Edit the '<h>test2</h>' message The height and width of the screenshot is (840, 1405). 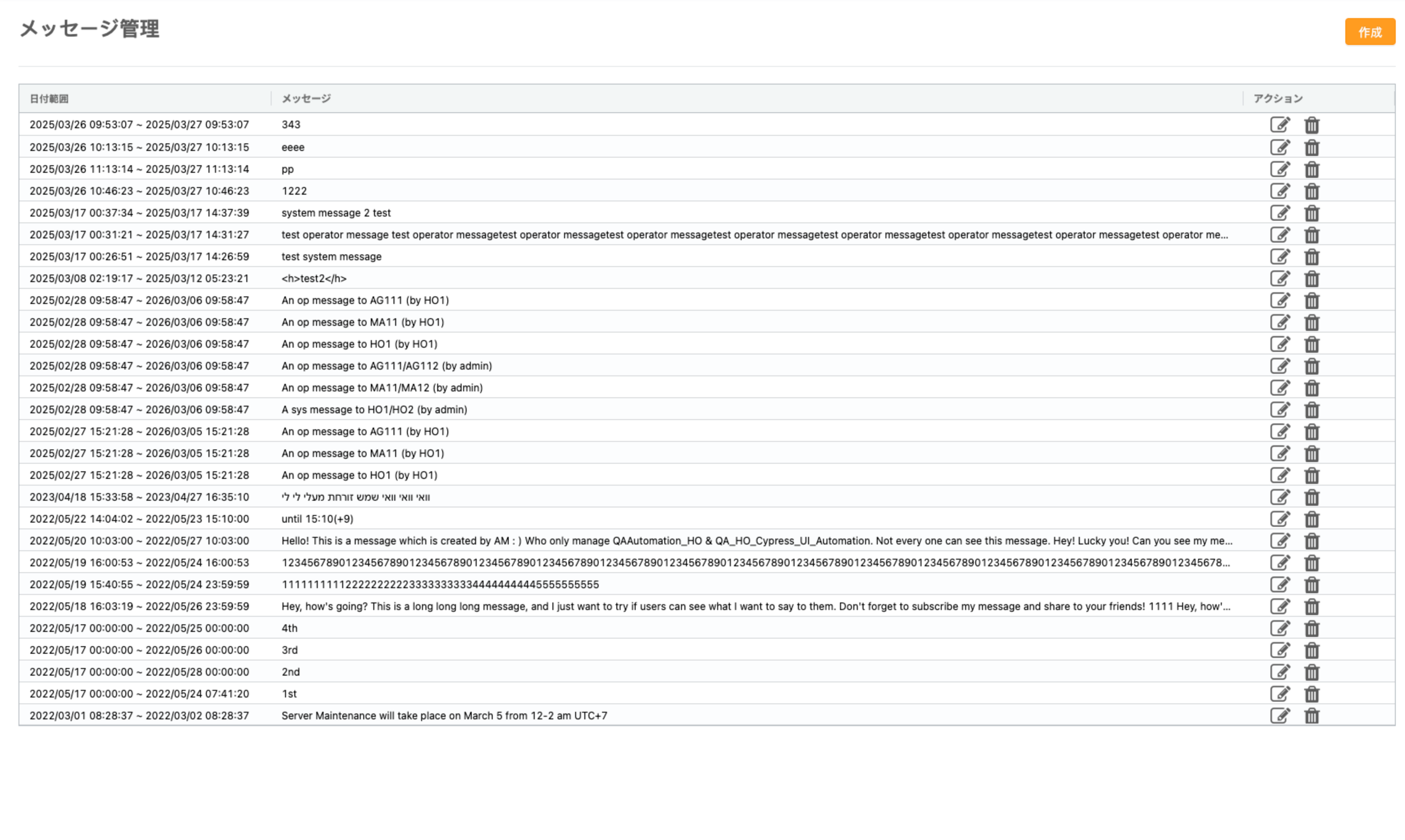click(1279, 278)
